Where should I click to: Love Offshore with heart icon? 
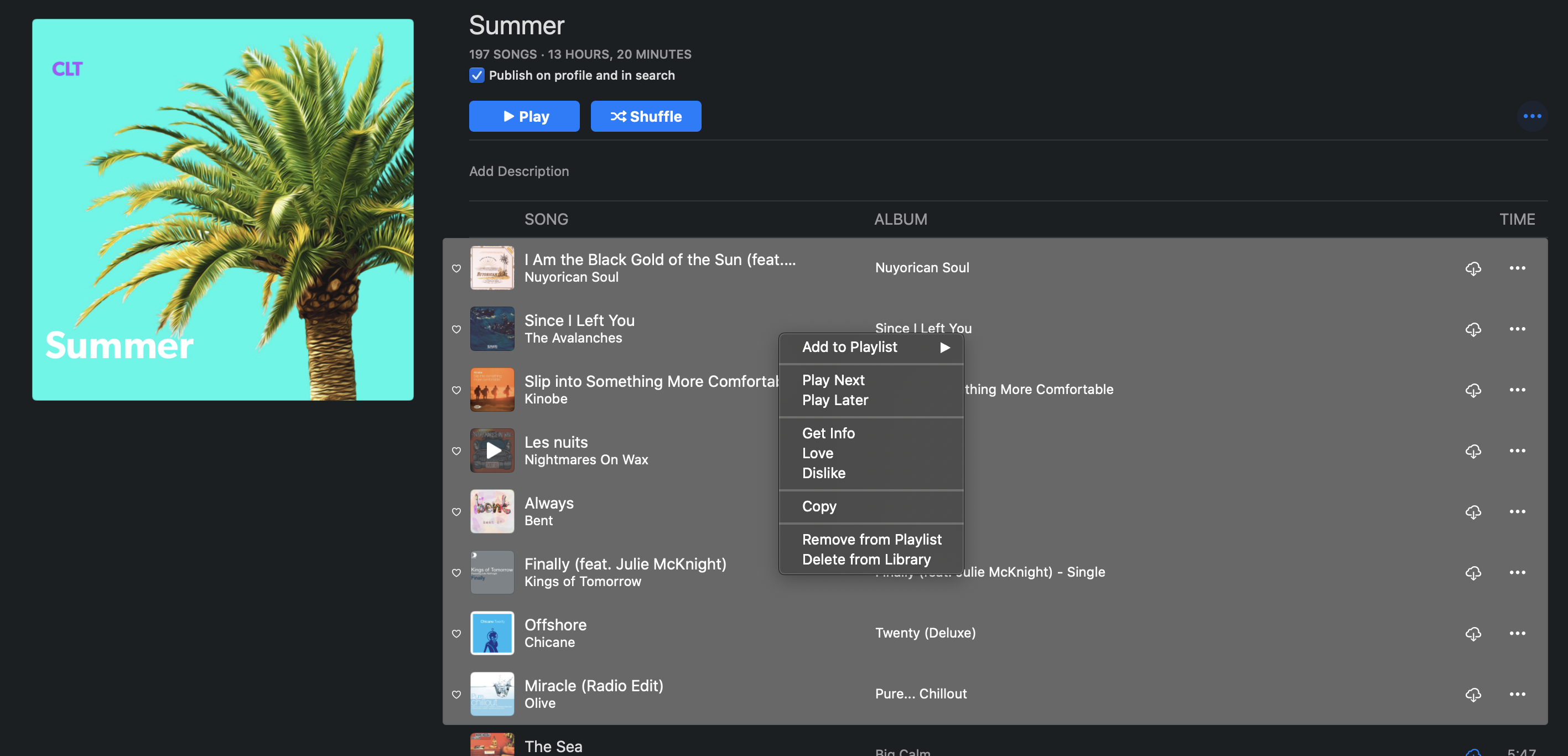tap(456, 634)
